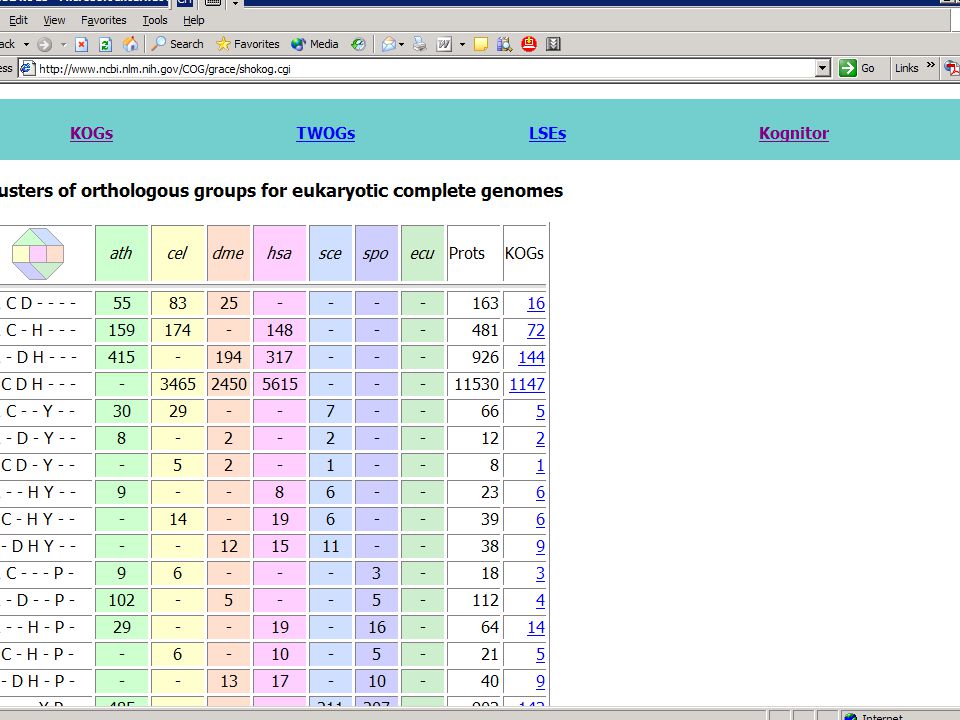Click the 'sce' column header
The width and height of the screenshot is (960, 720).
[x=330, y=253]
